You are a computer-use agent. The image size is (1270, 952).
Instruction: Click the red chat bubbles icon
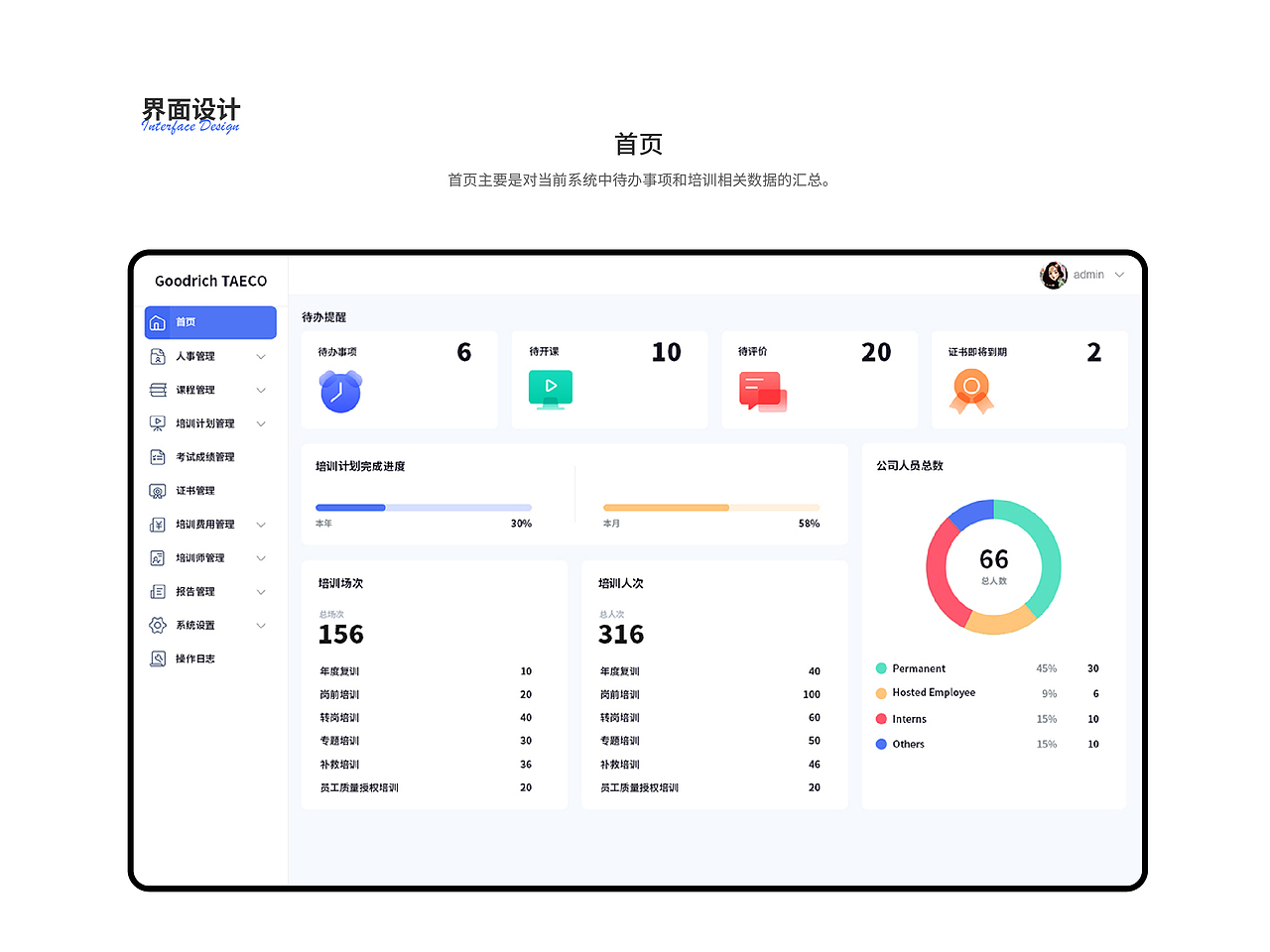click(x=763, y=392)
